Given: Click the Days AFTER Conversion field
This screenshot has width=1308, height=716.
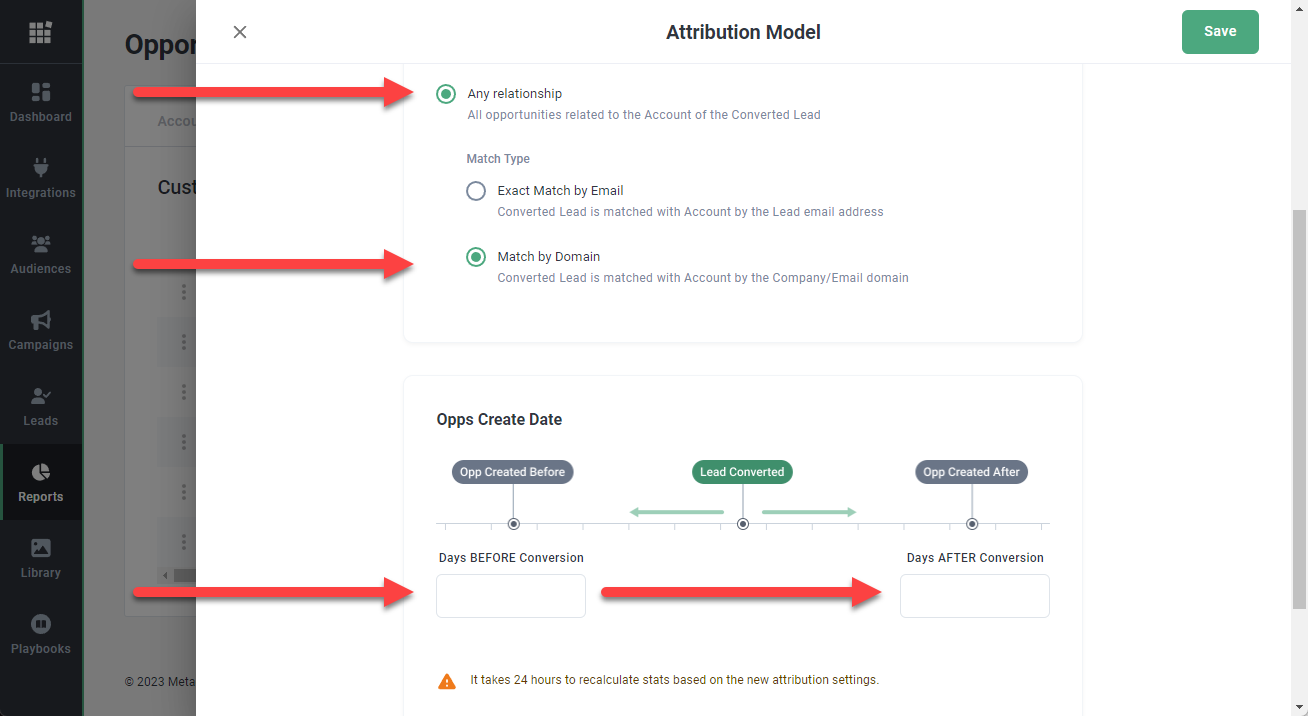Looking at the screenshot, I should [974, 596].
